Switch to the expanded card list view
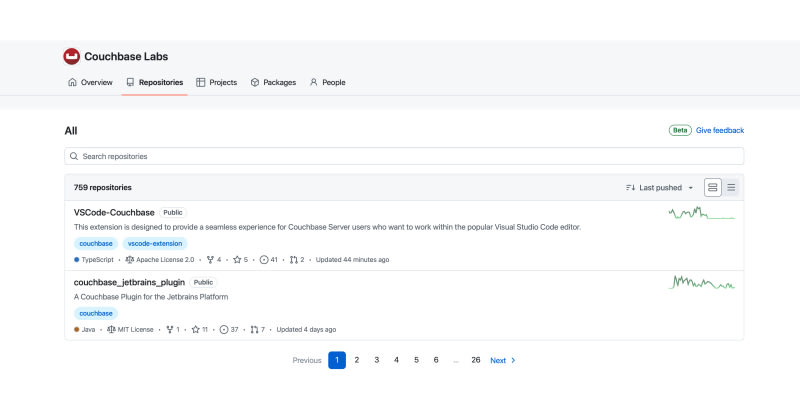Screen dimensions: 800x406 point(713,187)
